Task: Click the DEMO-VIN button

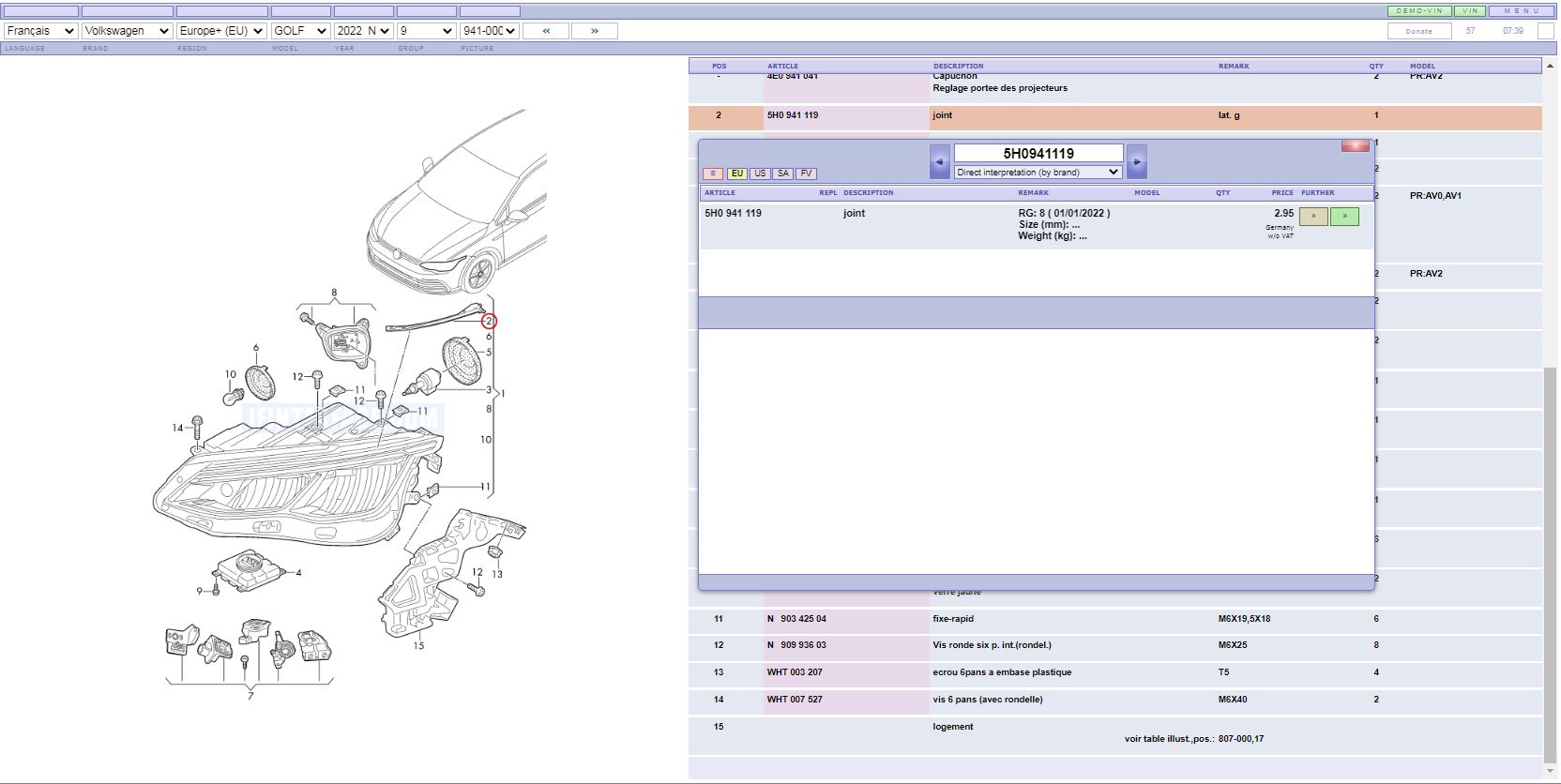Action: coord(1419,11)
